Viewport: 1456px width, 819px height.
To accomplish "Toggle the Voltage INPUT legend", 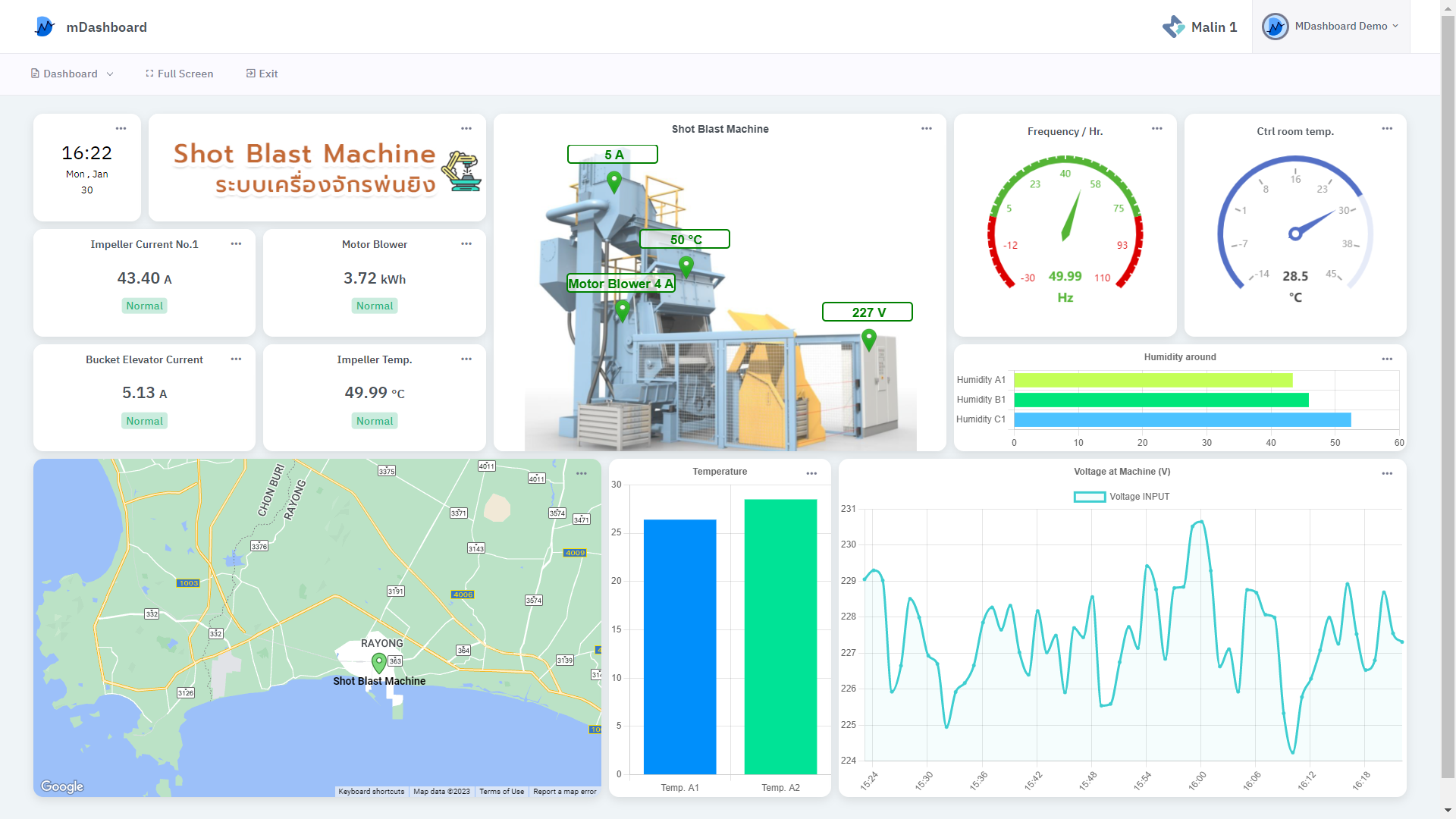I will coord(1122,496).
